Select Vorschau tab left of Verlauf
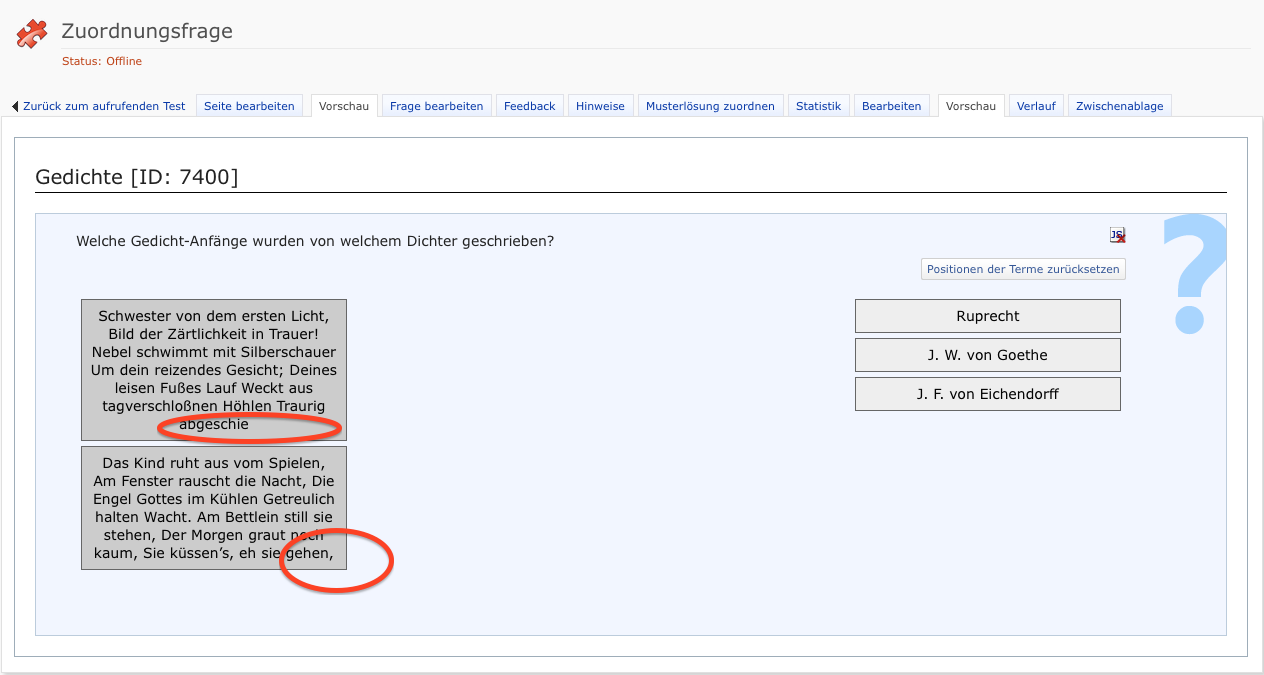The image size is (1264, 675). [971, 106]
